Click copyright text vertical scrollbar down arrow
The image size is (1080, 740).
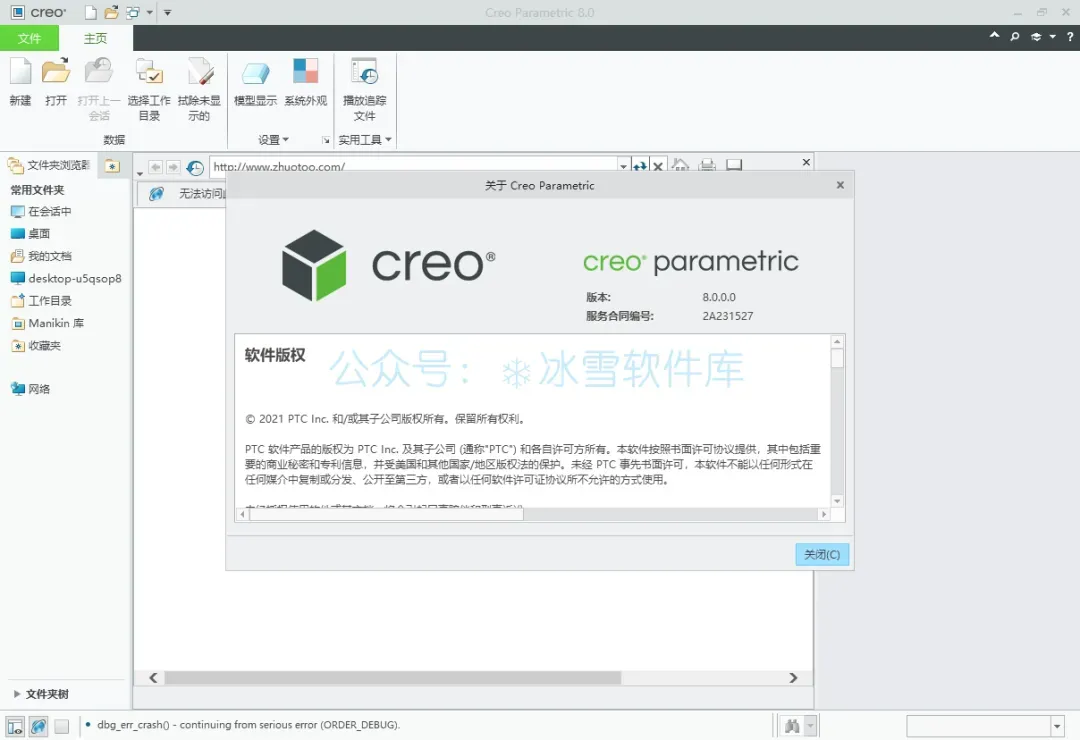[837, 501]
